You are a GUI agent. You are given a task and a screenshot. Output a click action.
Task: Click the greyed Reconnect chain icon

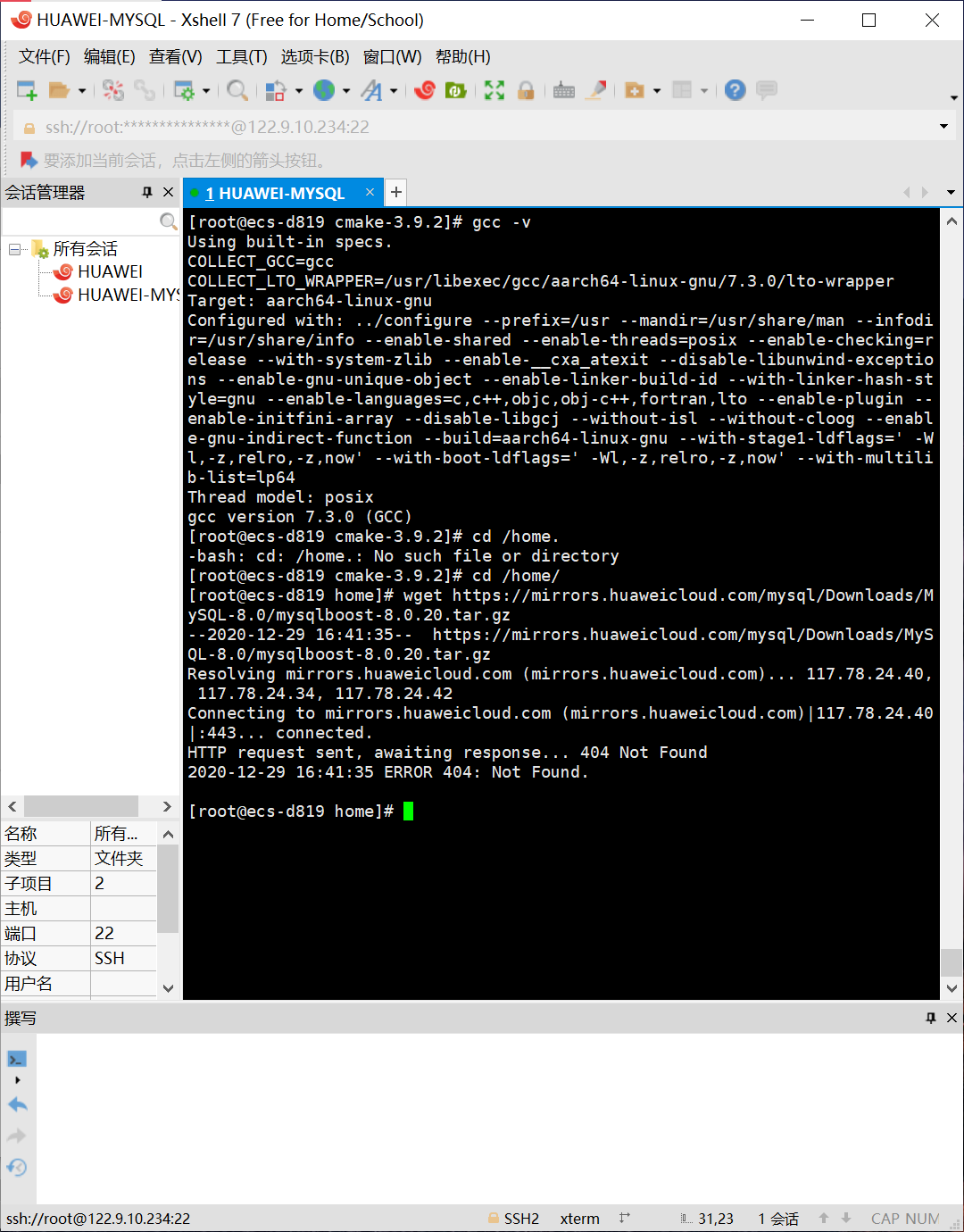[145, 90]
